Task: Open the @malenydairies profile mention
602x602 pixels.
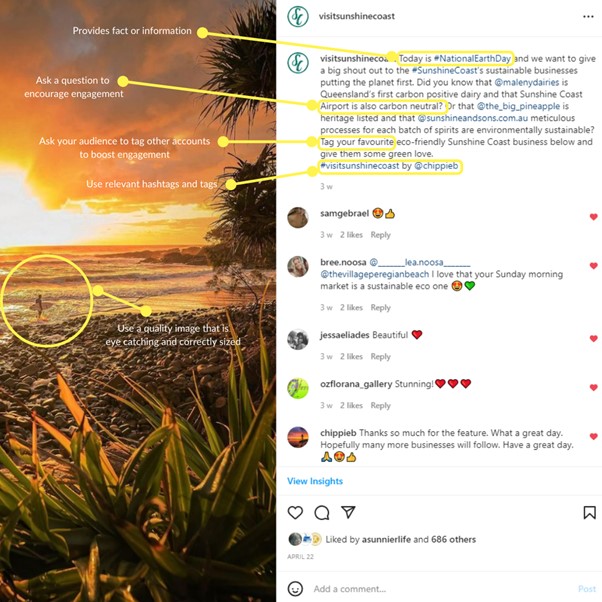Action: pyautogui.click(x=527, y=82)
